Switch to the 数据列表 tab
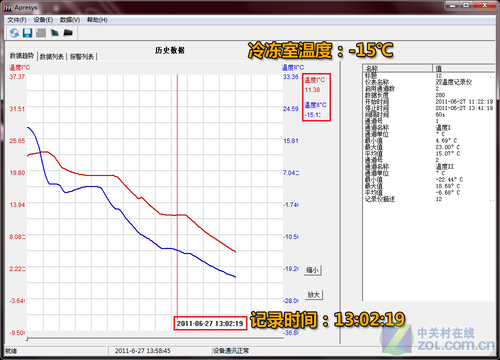Viewport: 500px width, 360px height. coord(52,57)
